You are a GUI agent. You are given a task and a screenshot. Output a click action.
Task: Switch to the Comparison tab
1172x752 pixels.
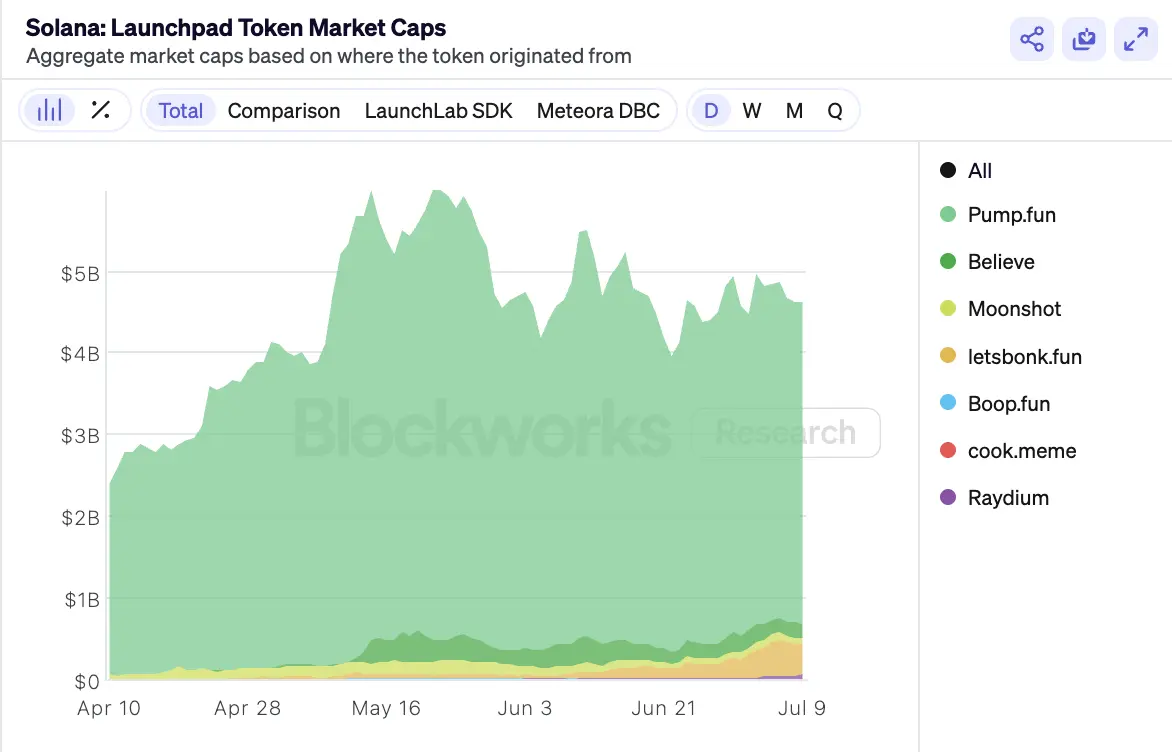pyautogui.click(x=284, y=111)
